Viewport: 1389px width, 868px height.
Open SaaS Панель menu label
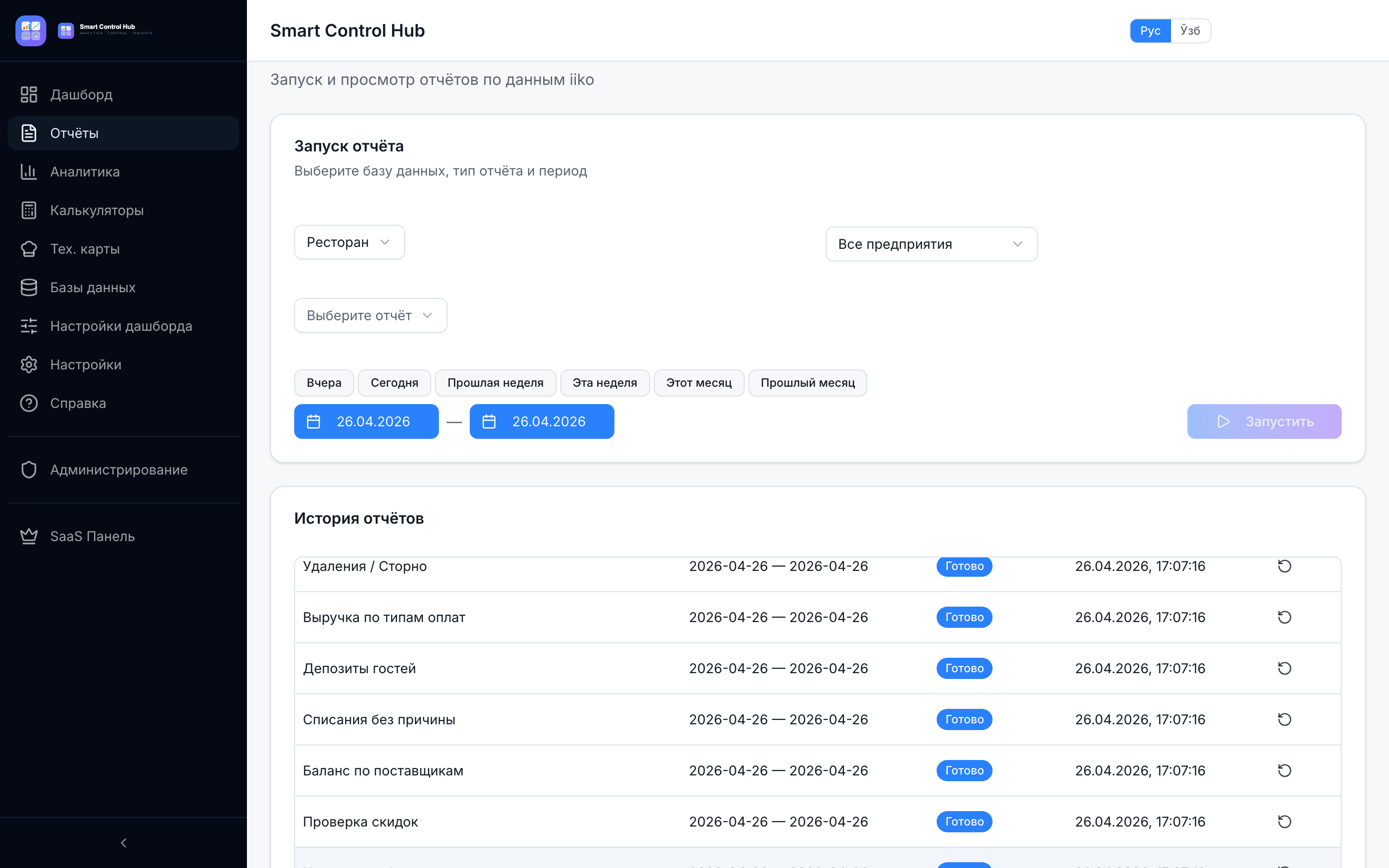tap(93, 536)
